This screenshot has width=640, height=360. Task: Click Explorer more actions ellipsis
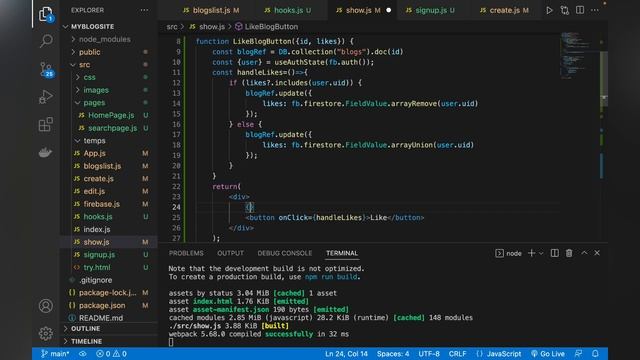(144, 10)
